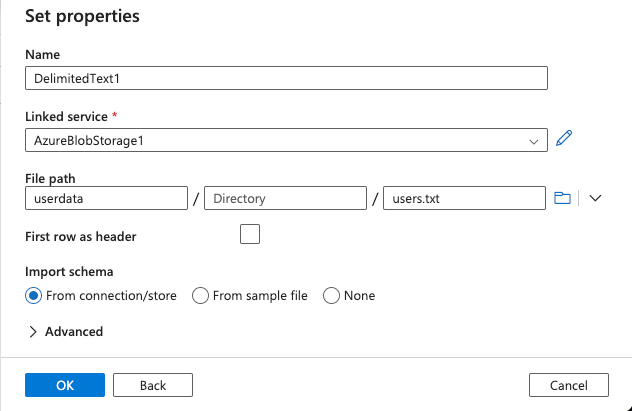Click the Name field containing DelimitedText1
This screenshot has height=411, width=632.
click(x=286, y=78)
